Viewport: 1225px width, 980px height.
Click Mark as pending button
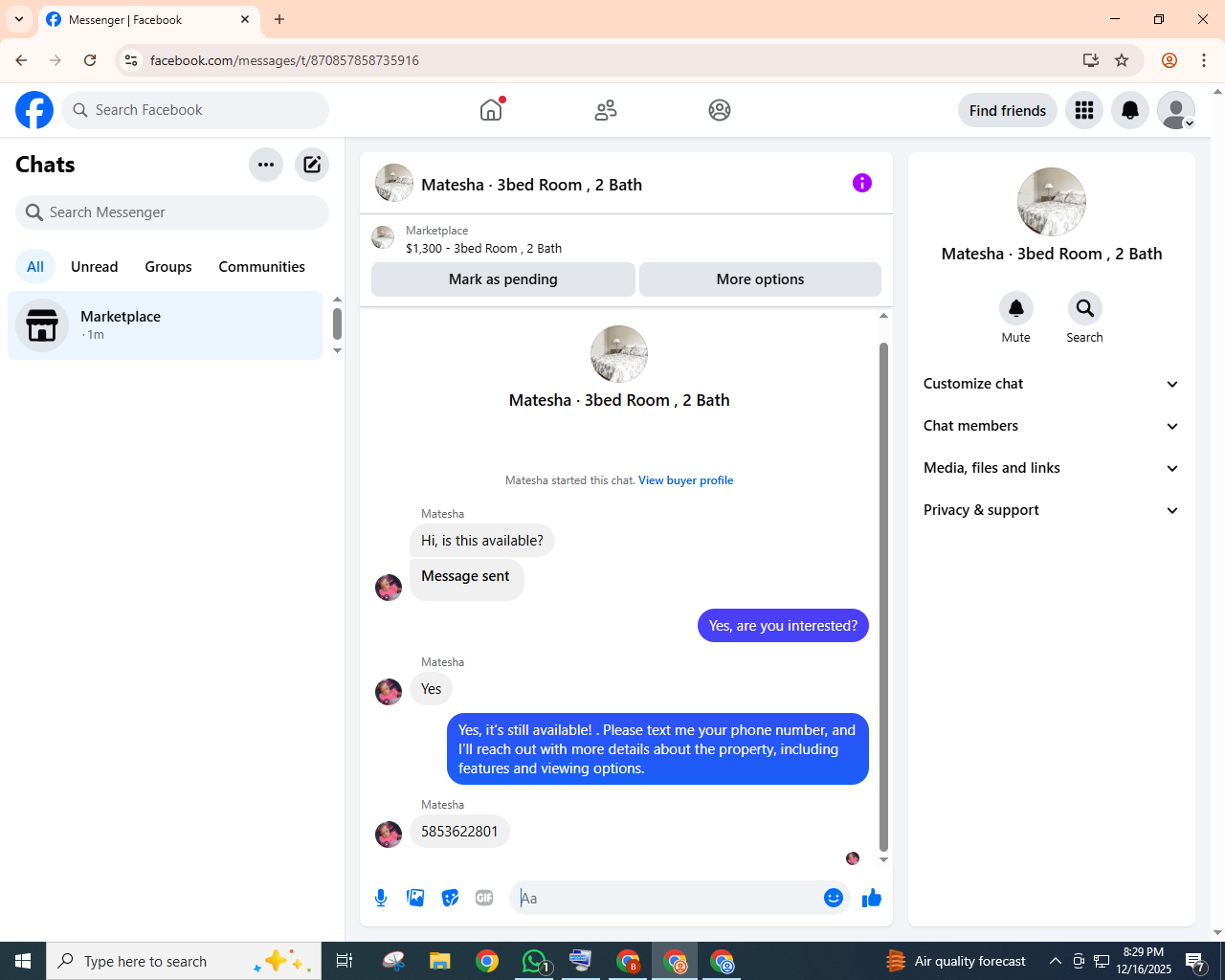(x=503, y=279)
